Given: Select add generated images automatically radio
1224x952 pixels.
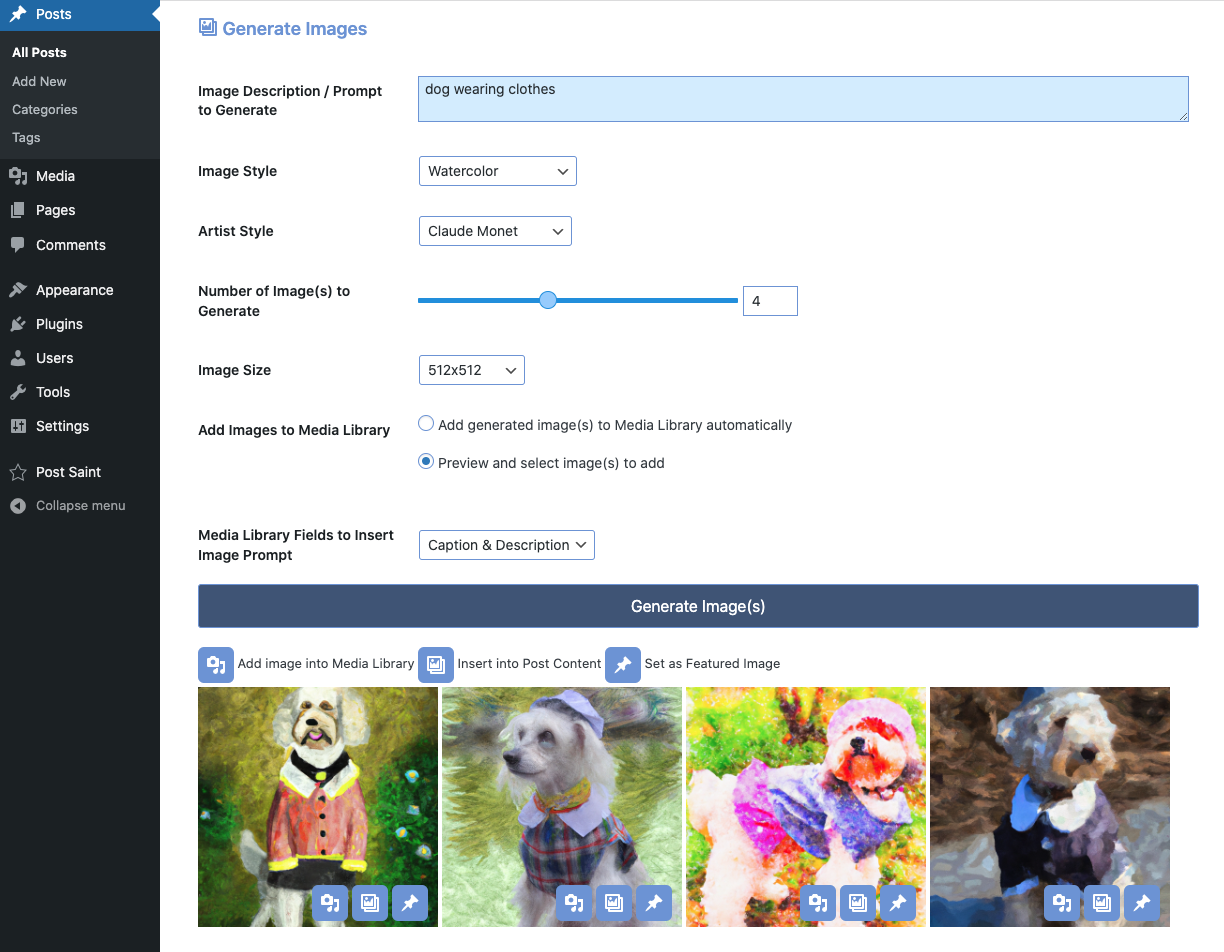Looking at the screenshot, I should (x=426, y=424).
